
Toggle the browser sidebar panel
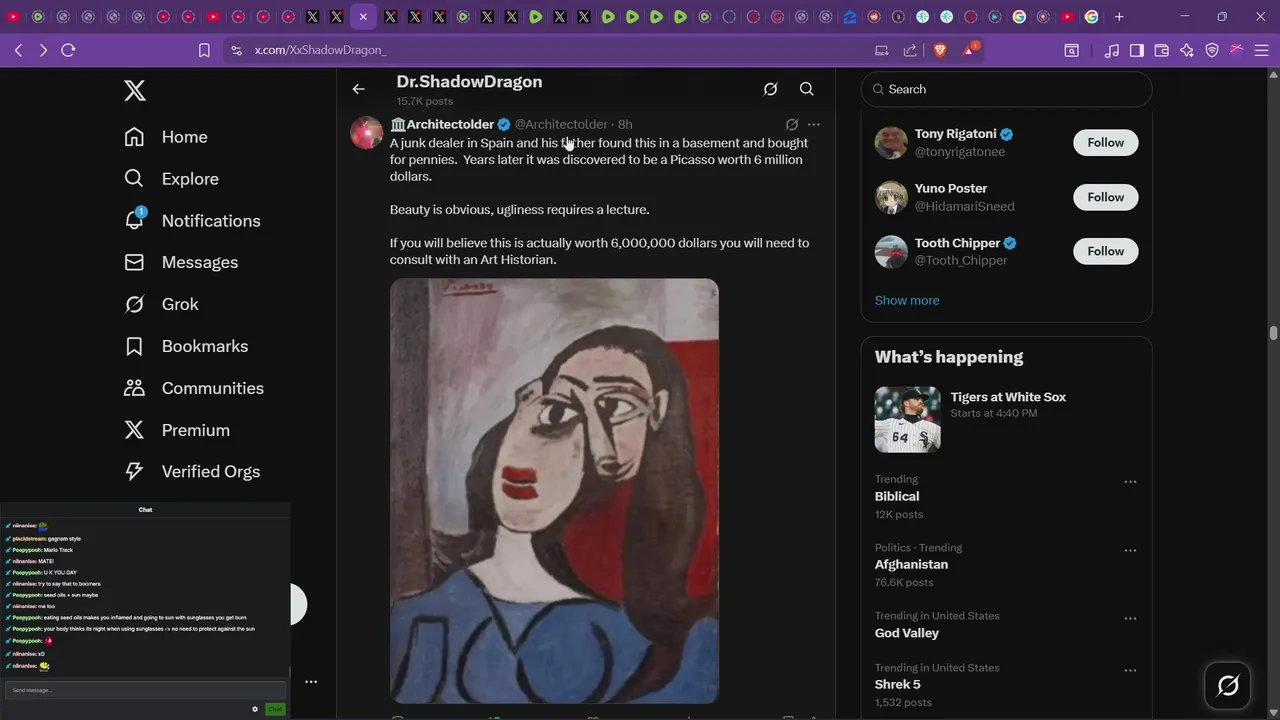click(x=1137, y=50)
